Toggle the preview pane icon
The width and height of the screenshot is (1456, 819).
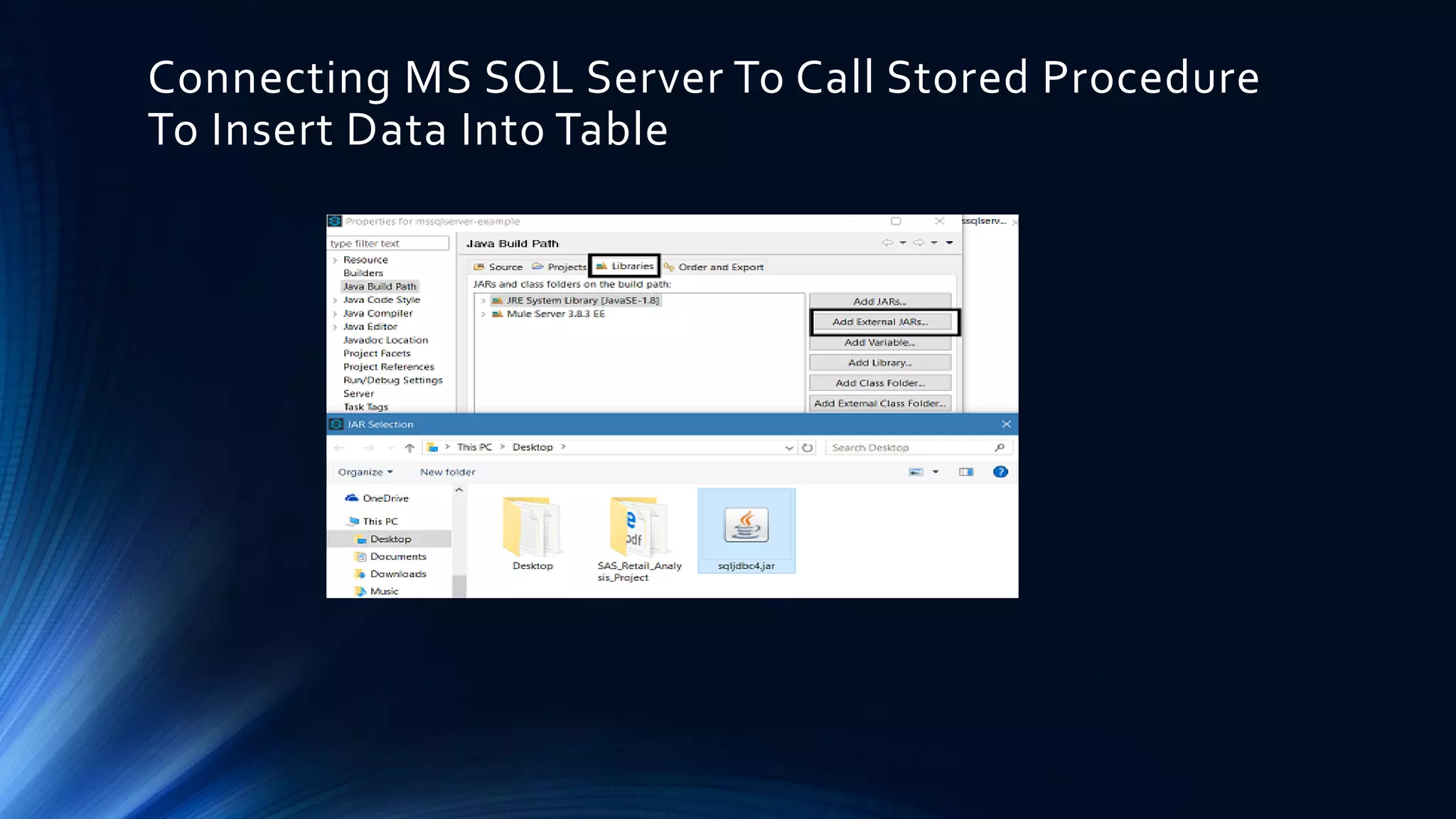(965, 472)
